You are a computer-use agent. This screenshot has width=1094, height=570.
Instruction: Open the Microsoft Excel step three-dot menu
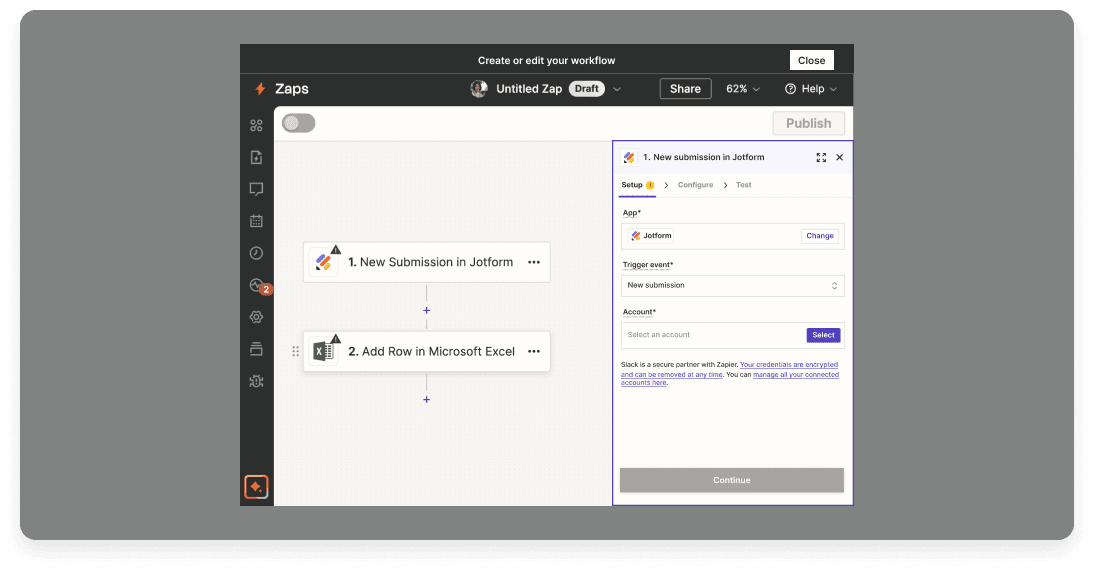534,351
